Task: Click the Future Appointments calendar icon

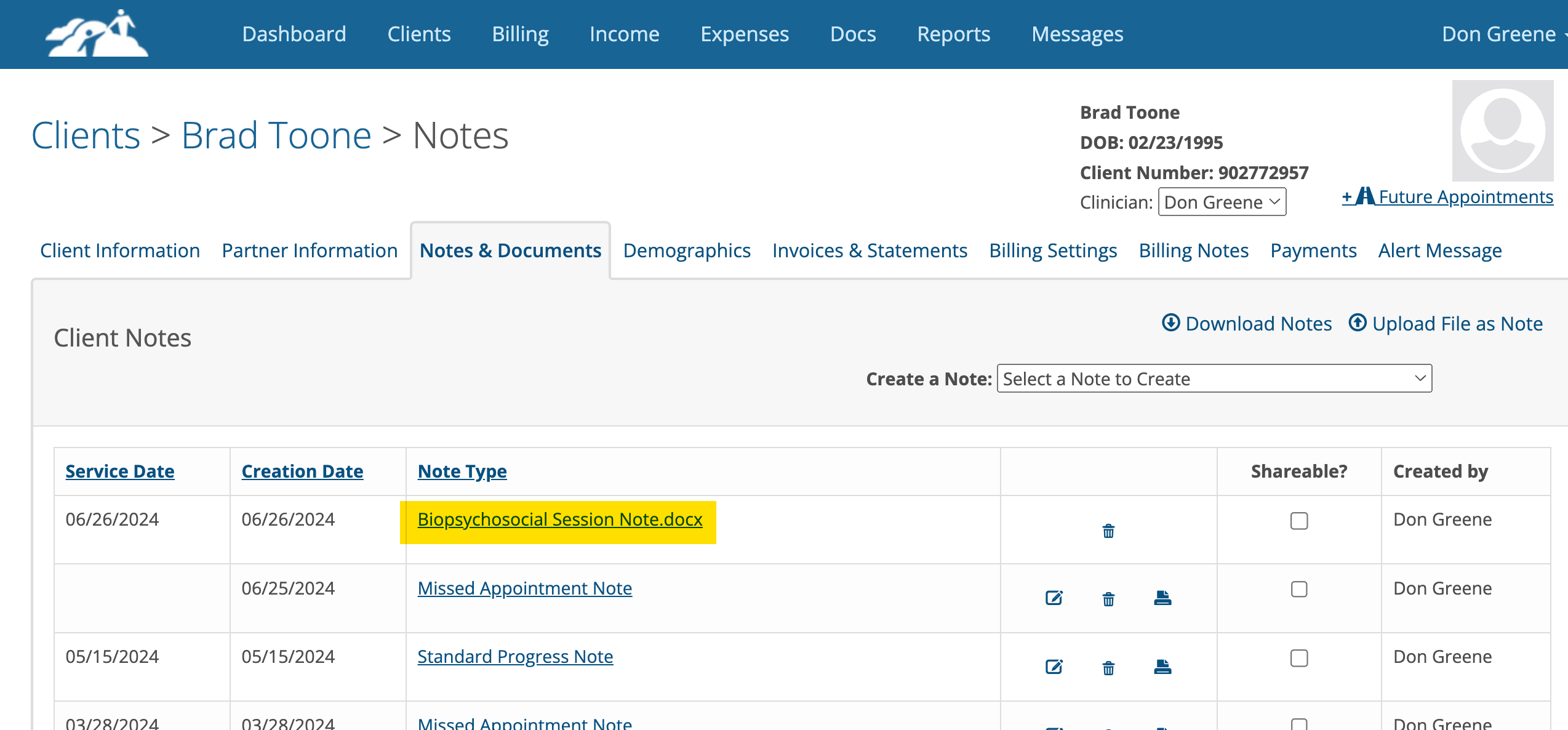Action: click(1366, 196)
